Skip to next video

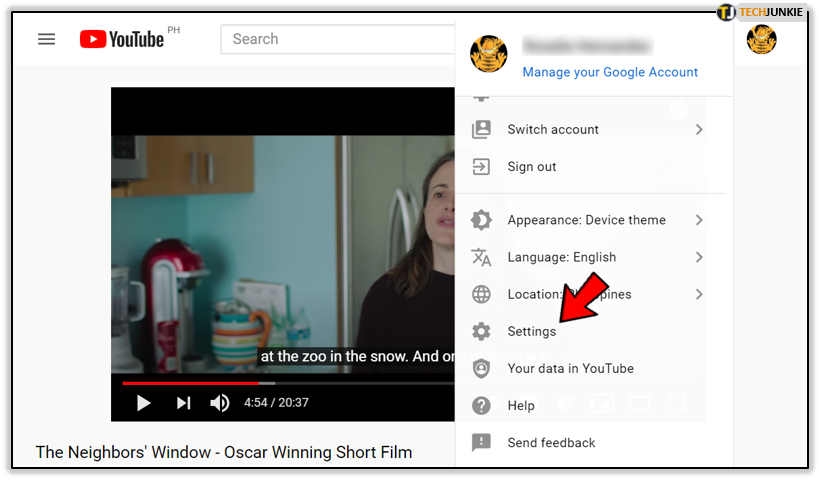click(x=184, y=403)
